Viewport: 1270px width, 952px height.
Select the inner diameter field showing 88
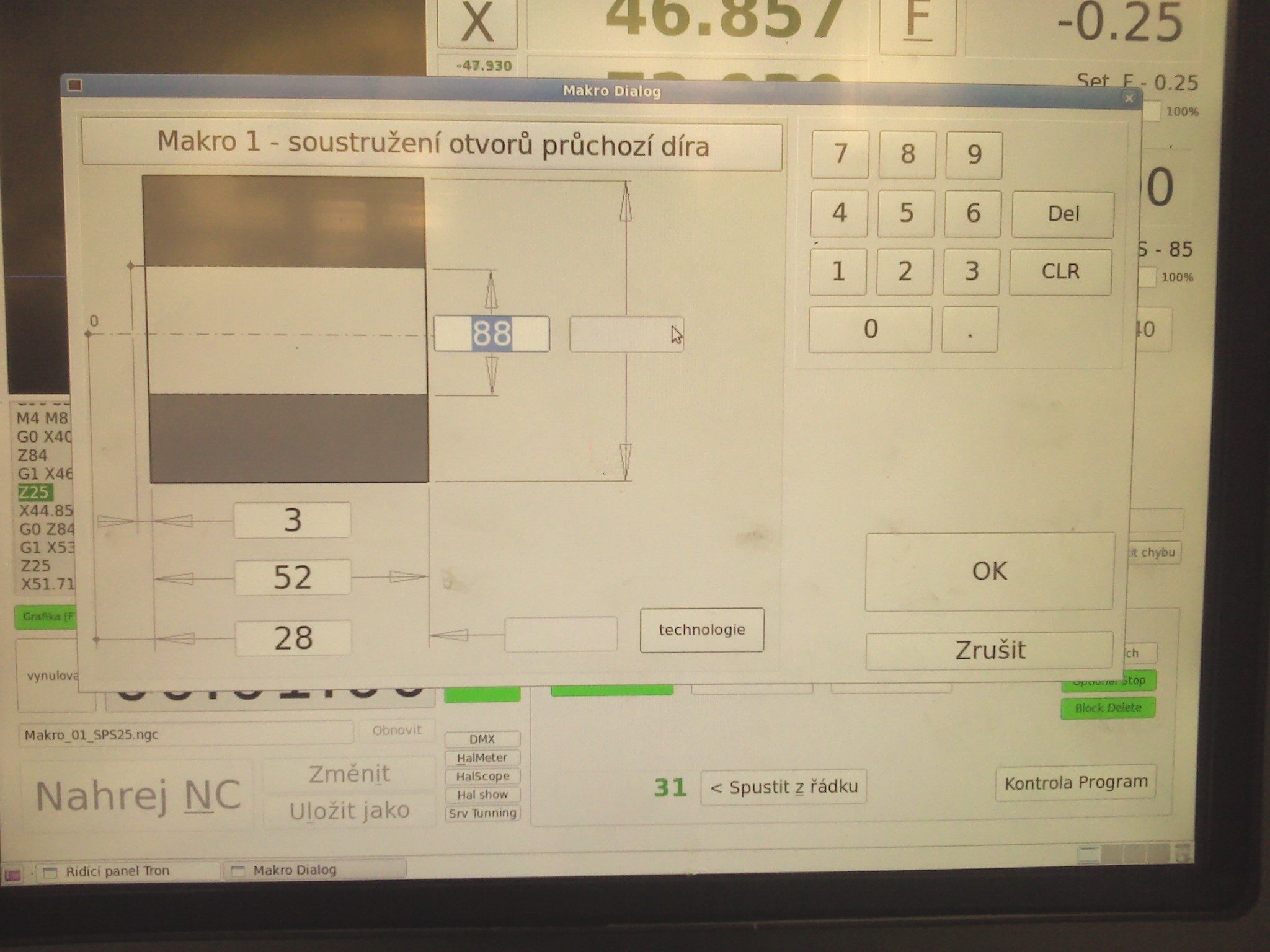(491, 333)
